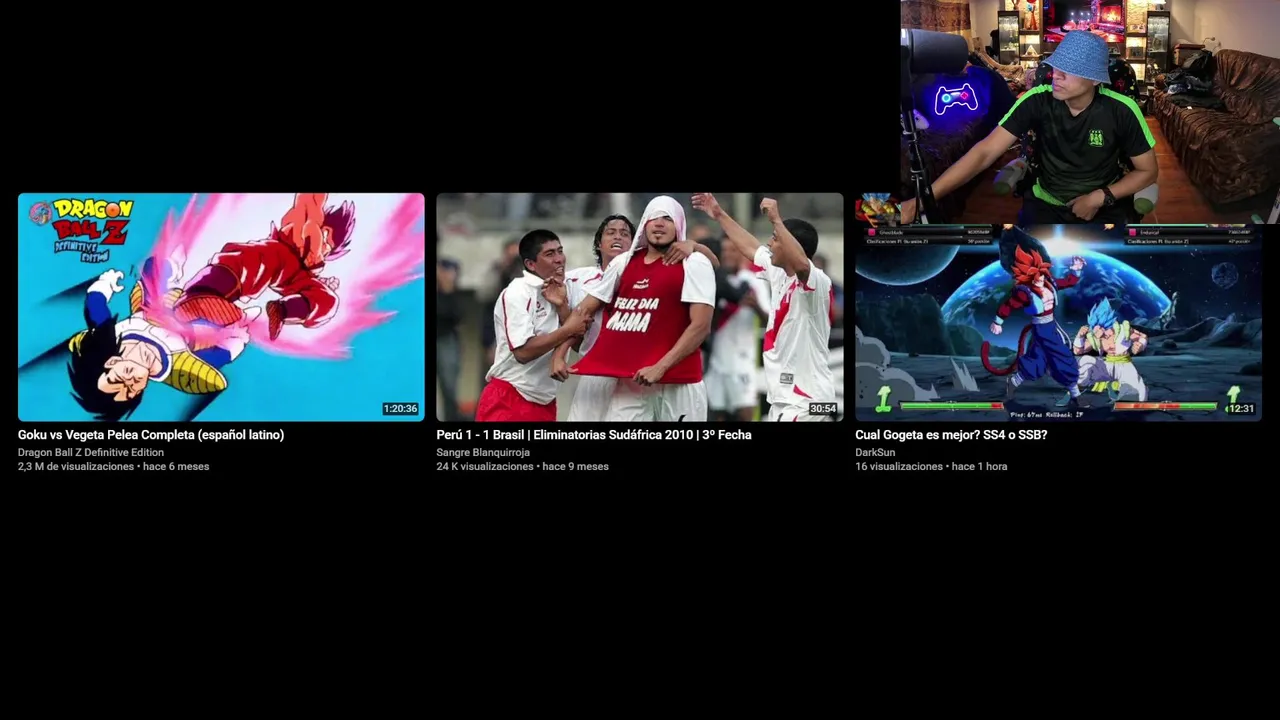Image resolution: width=1280 pixels, height=720 pixels.
Task: Open the Perú 1 - 1 Brasil thumbnail
Action: coord(640,307)
